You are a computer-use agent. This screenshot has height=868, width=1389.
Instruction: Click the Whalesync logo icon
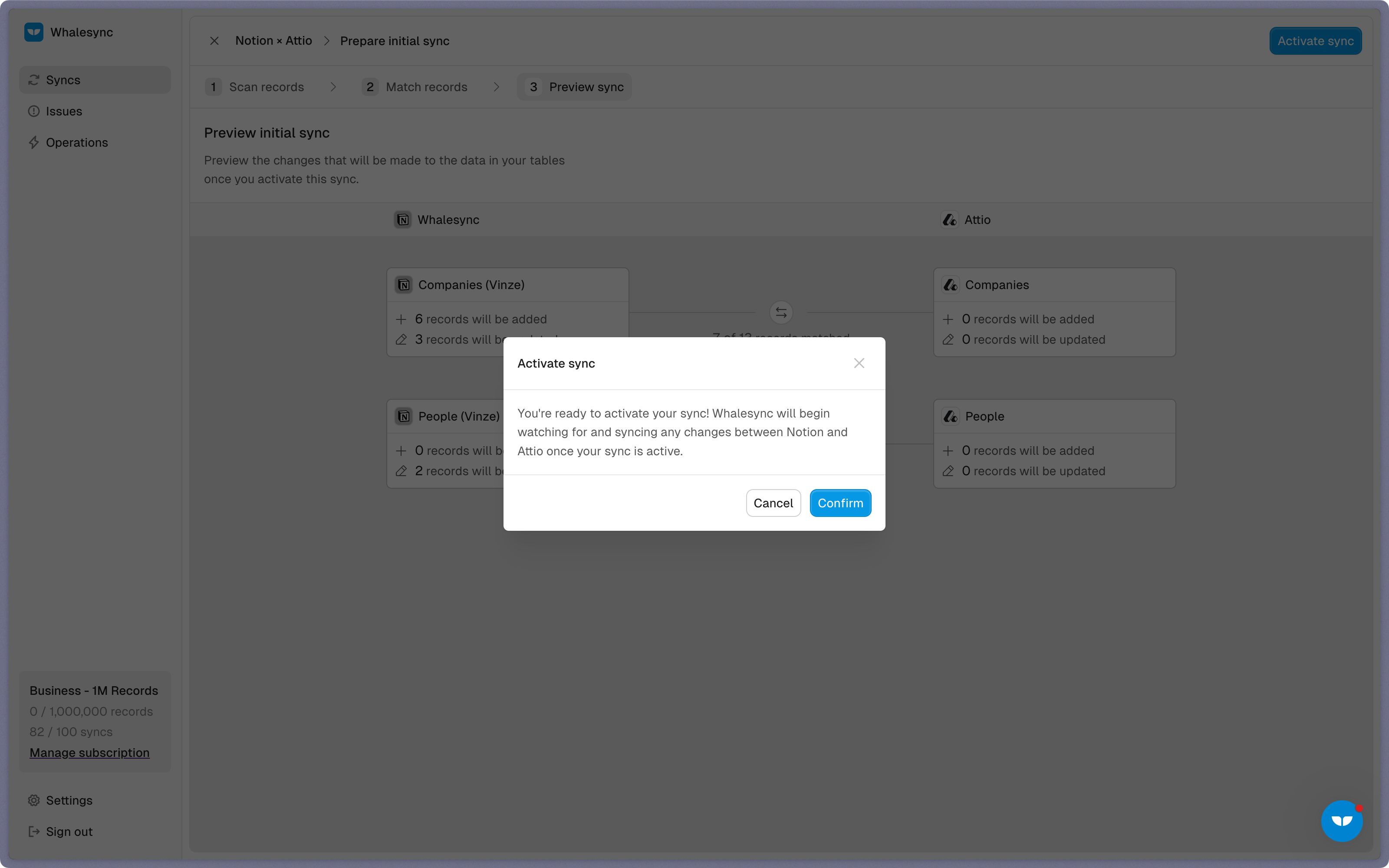tap(34, 32)
